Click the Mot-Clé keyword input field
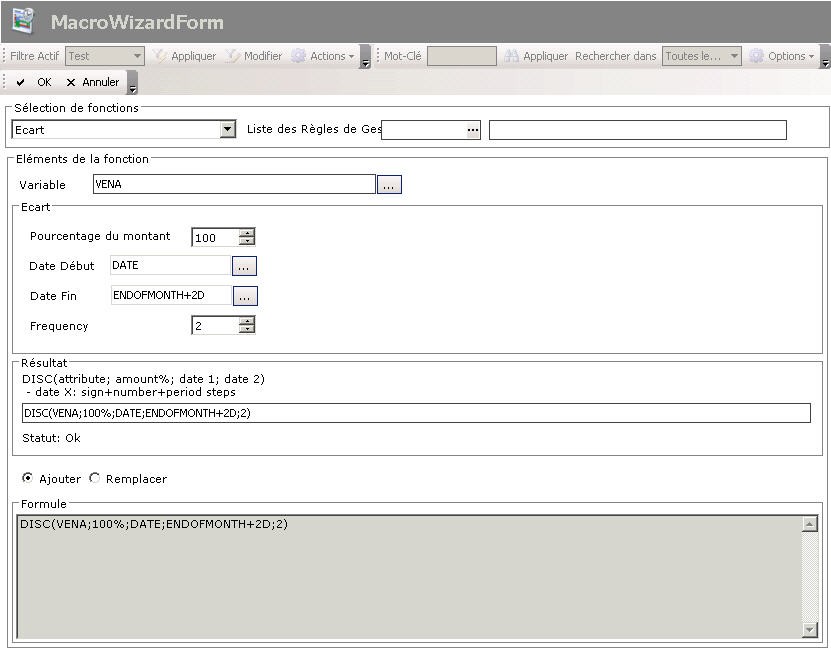831x650 pixels. (461, 56)
